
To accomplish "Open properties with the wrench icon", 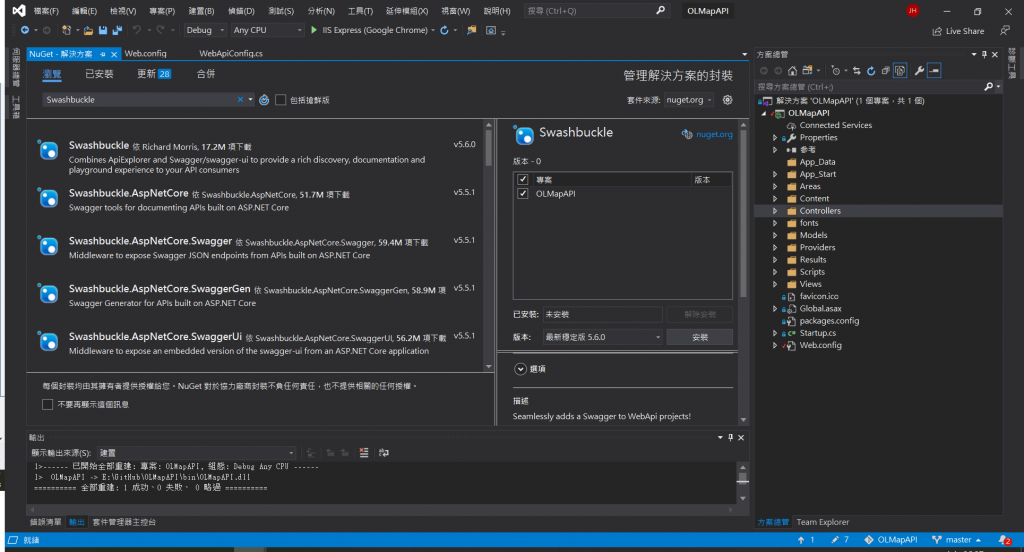I will click(x=920, y=71).
